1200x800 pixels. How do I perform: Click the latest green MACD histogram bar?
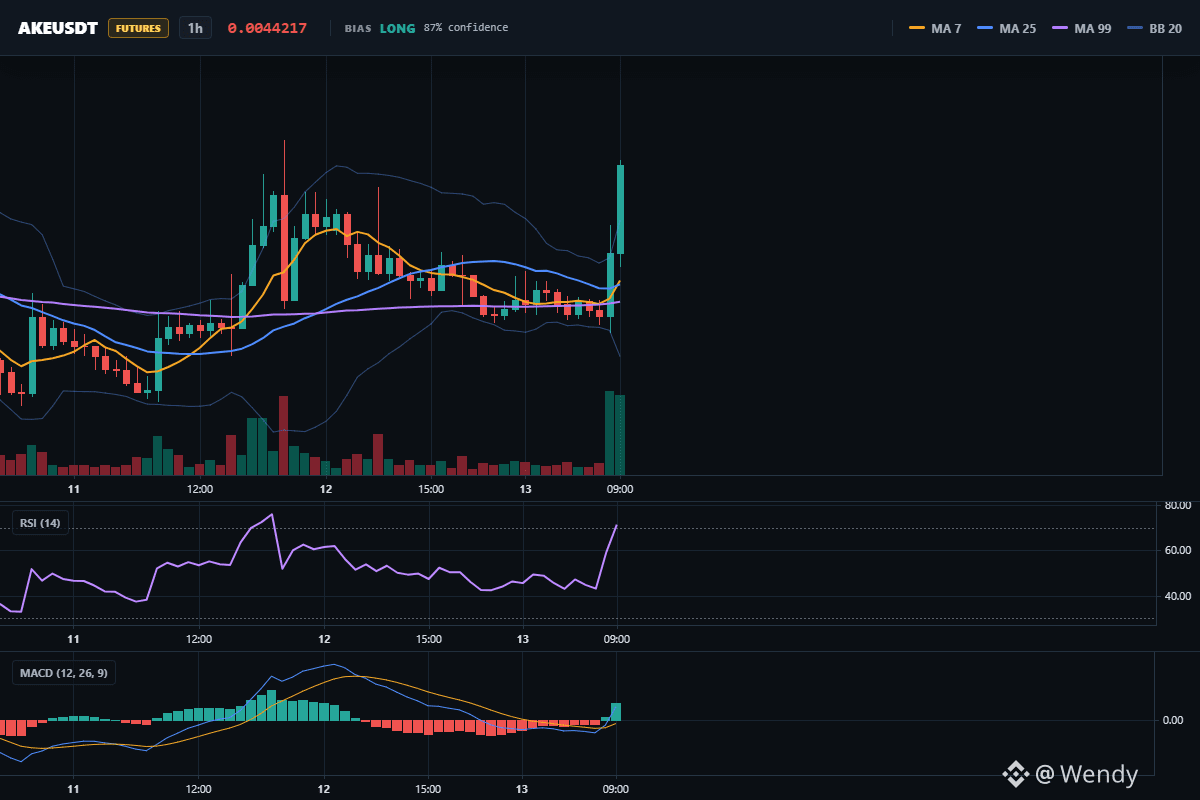click(616, 711)
